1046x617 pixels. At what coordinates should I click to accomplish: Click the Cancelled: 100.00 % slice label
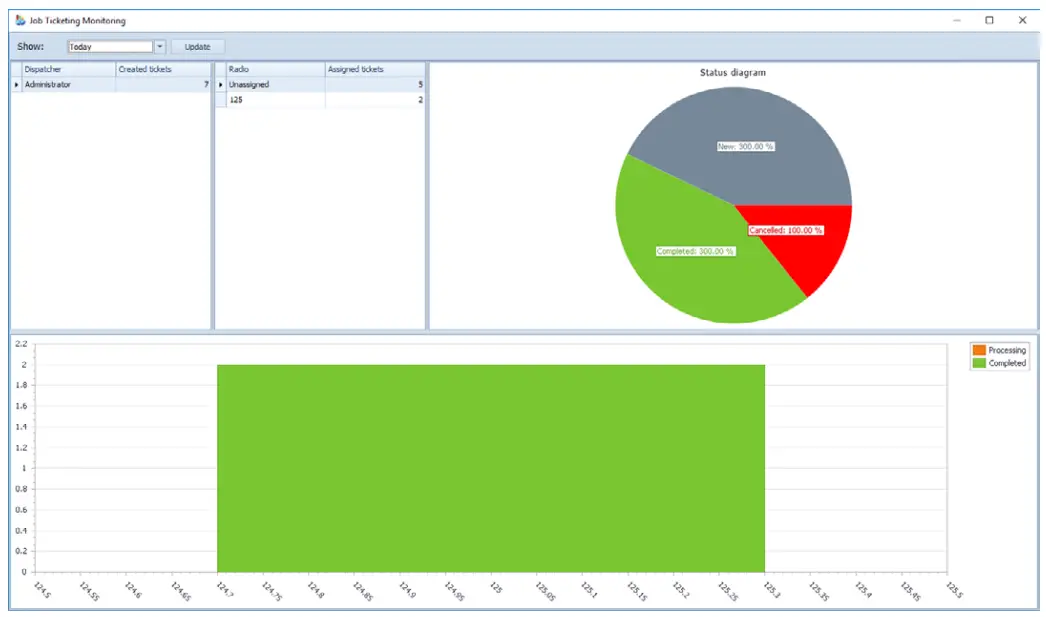(786, 229)
